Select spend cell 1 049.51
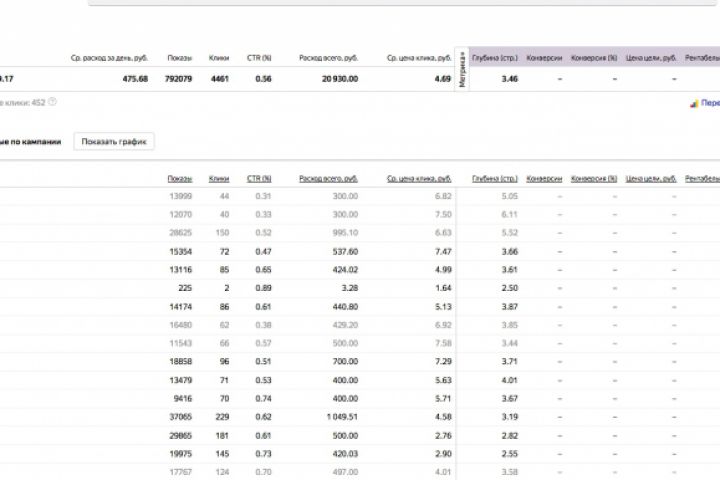 point(341,417)
